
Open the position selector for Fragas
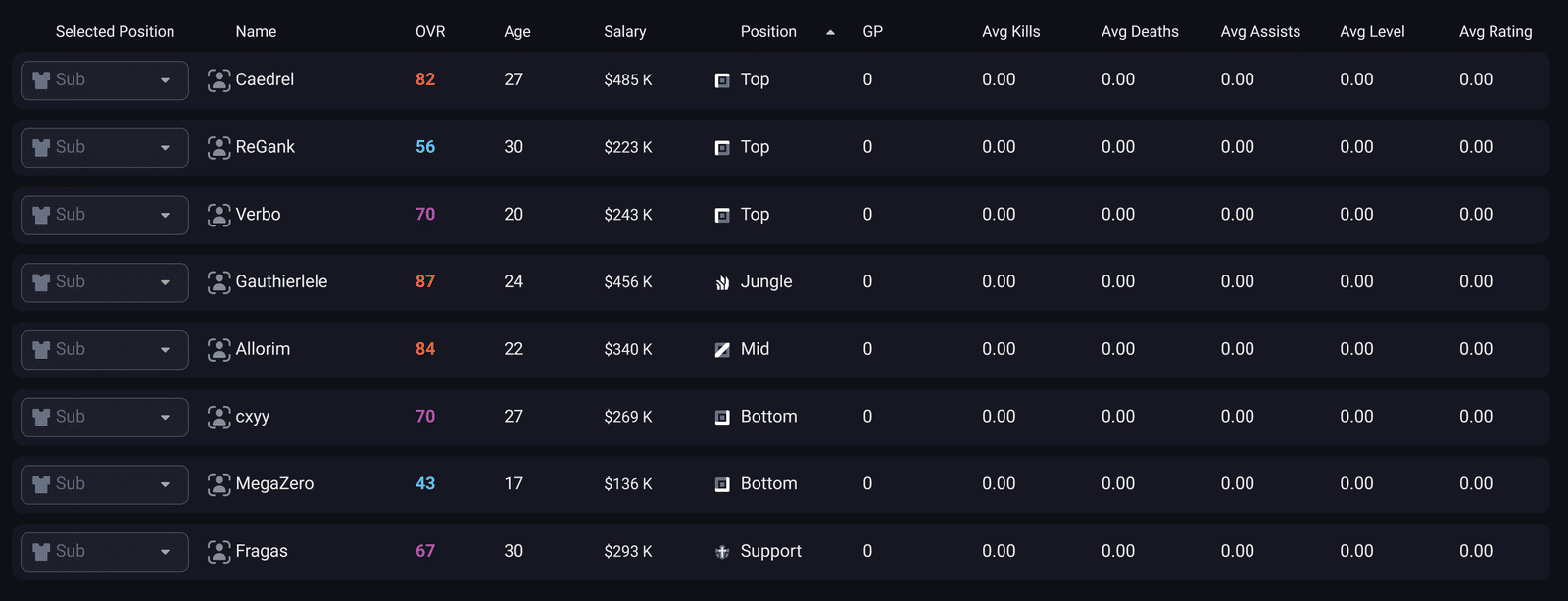[105, 552]
